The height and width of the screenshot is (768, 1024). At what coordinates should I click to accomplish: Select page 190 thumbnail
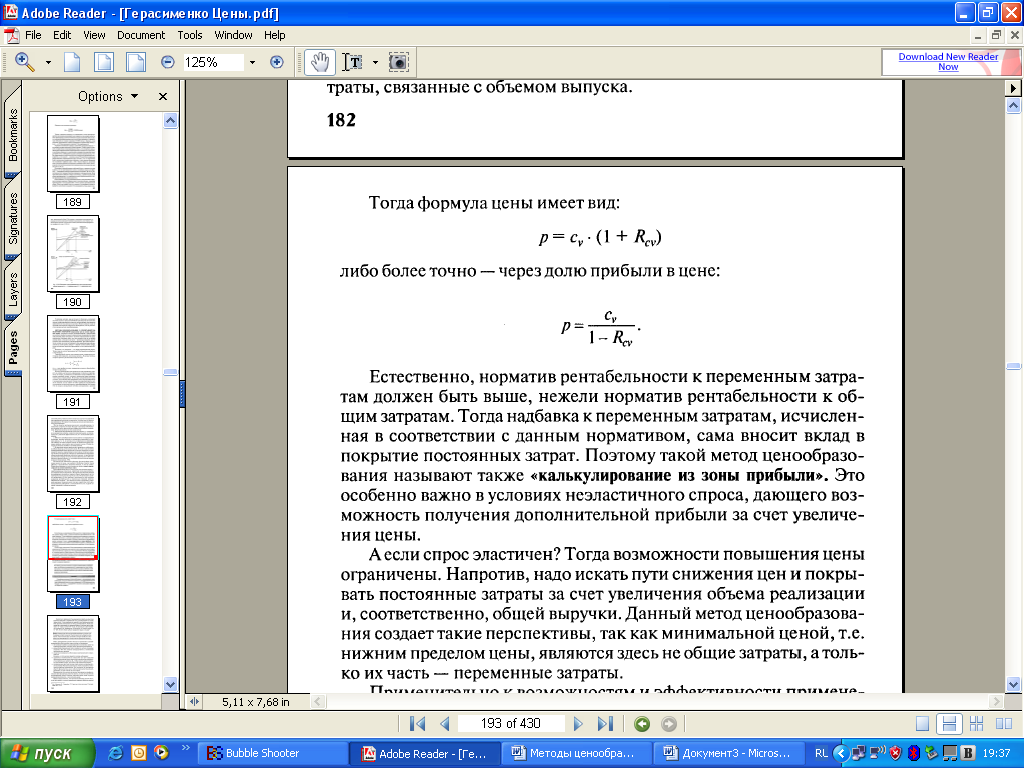tap(73, 253)
